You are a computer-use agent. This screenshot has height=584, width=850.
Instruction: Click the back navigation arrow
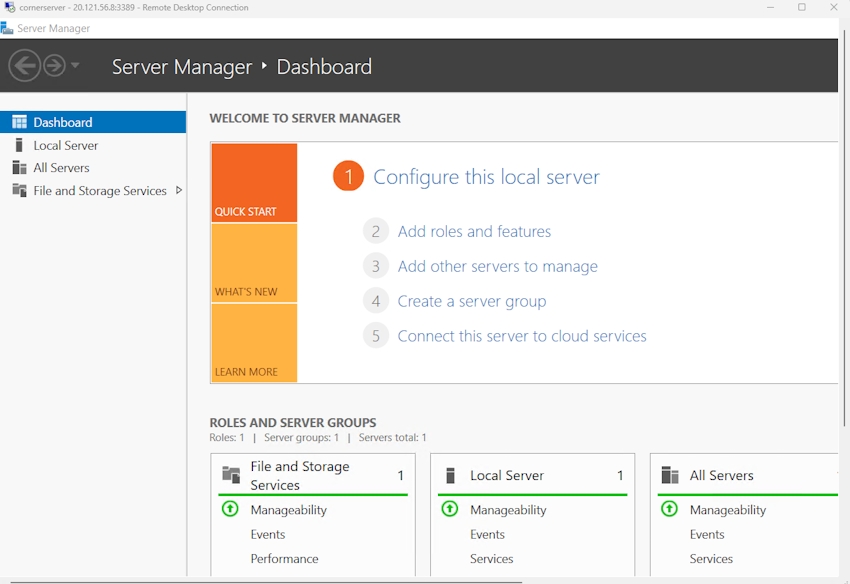coord(26,66)
